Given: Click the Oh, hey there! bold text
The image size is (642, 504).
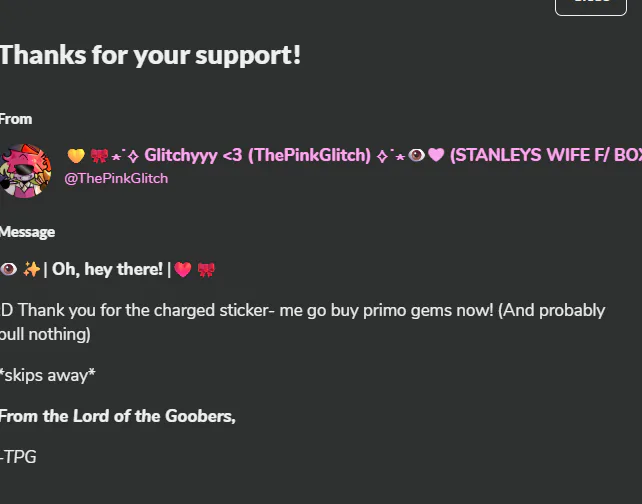Looking at the screenshot, I should click(x=107, y=269).
